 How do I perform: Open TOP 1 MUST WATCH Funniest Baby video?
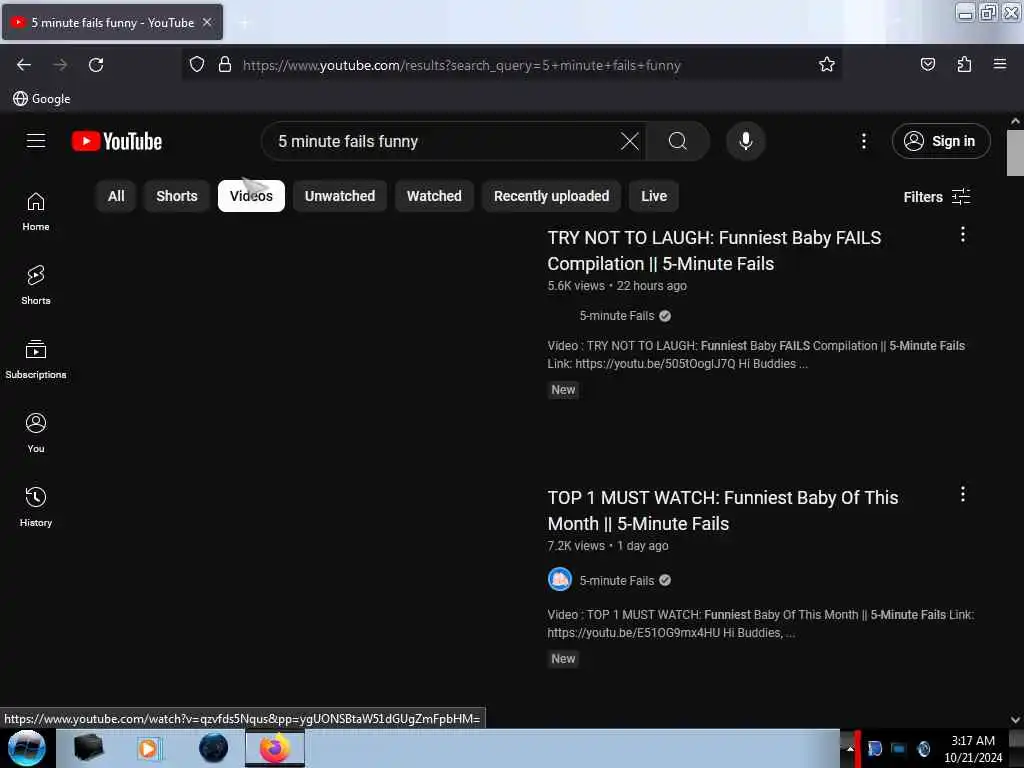[723, 511]
